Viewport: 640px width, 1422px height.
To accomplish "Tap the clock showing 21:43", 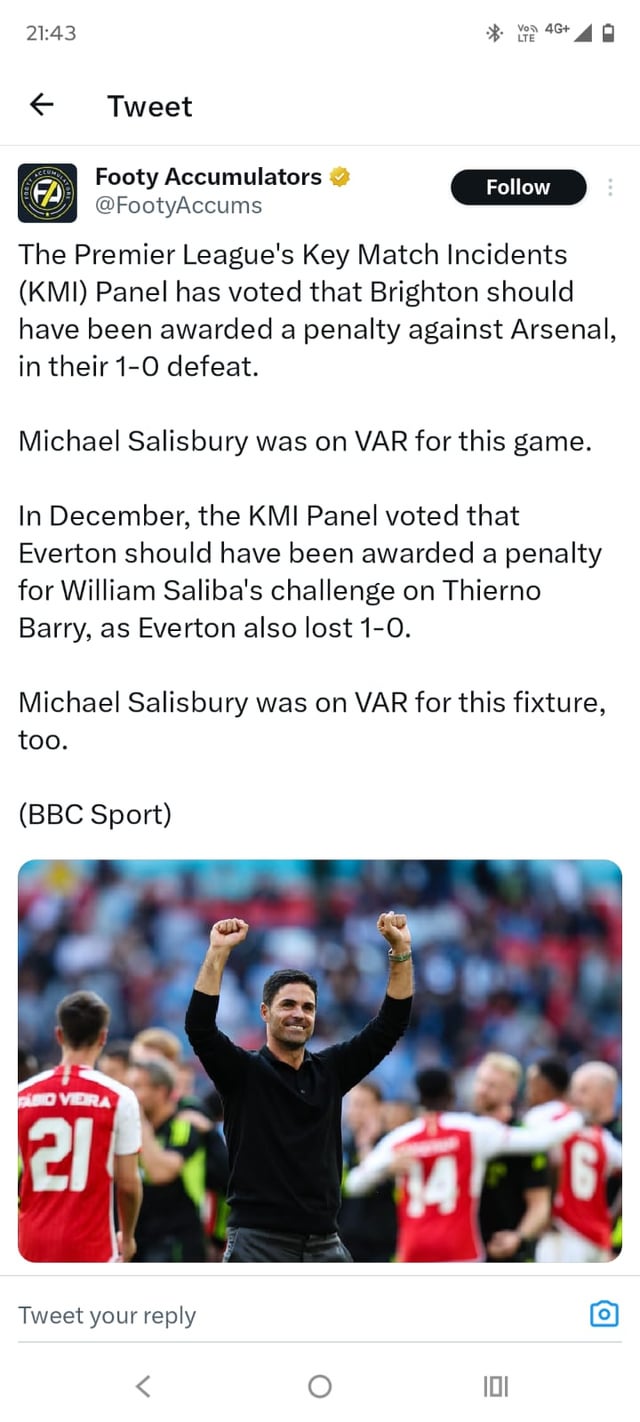I will pos(51,33).
